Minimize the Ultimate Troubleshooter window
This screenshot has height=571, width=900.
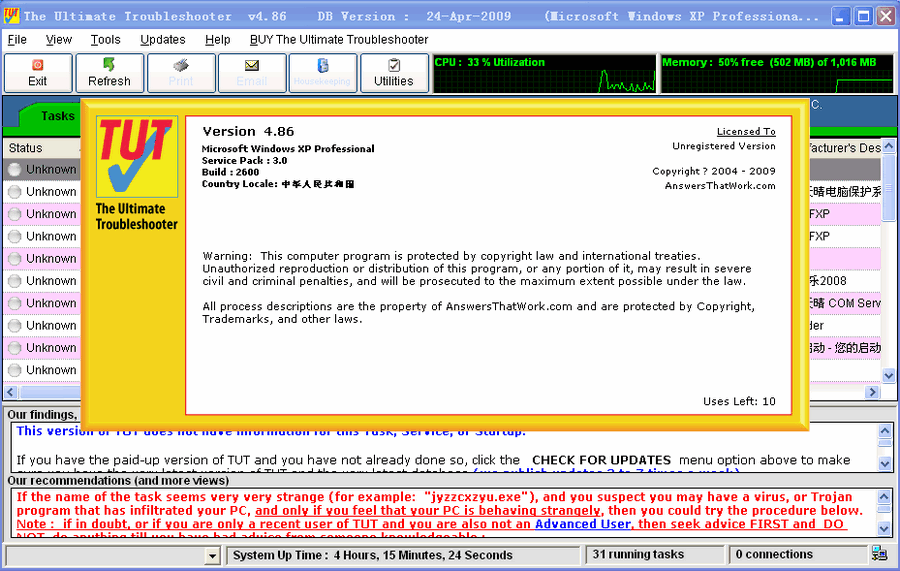(x=841, y=15)
